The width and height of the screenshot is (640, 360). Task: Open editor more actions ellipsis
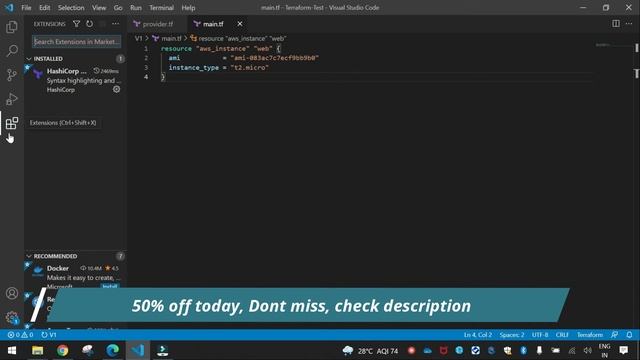click(x=629, y=24)
